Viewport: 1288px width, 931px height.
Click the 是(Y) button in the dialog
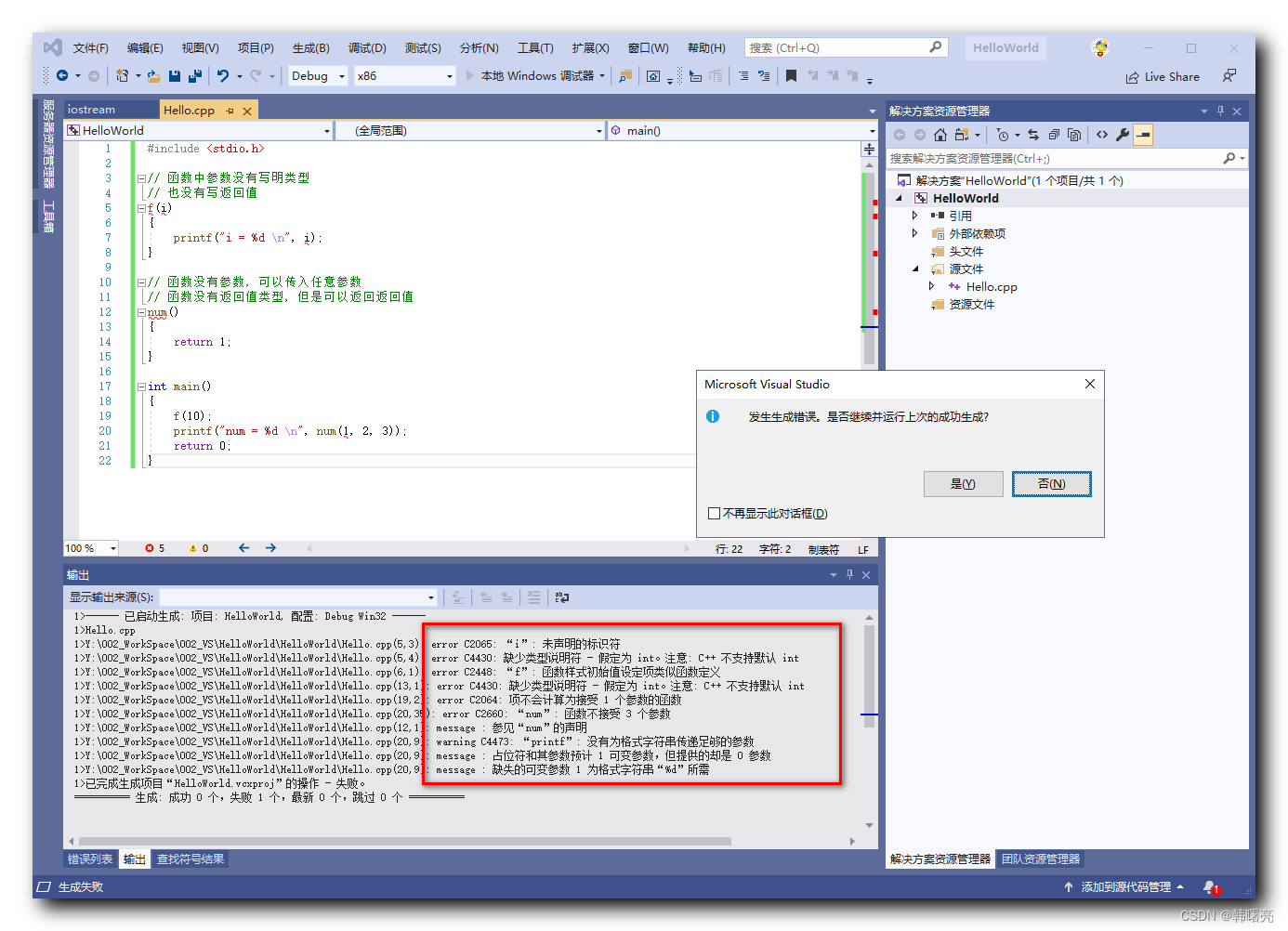point(963,484)
